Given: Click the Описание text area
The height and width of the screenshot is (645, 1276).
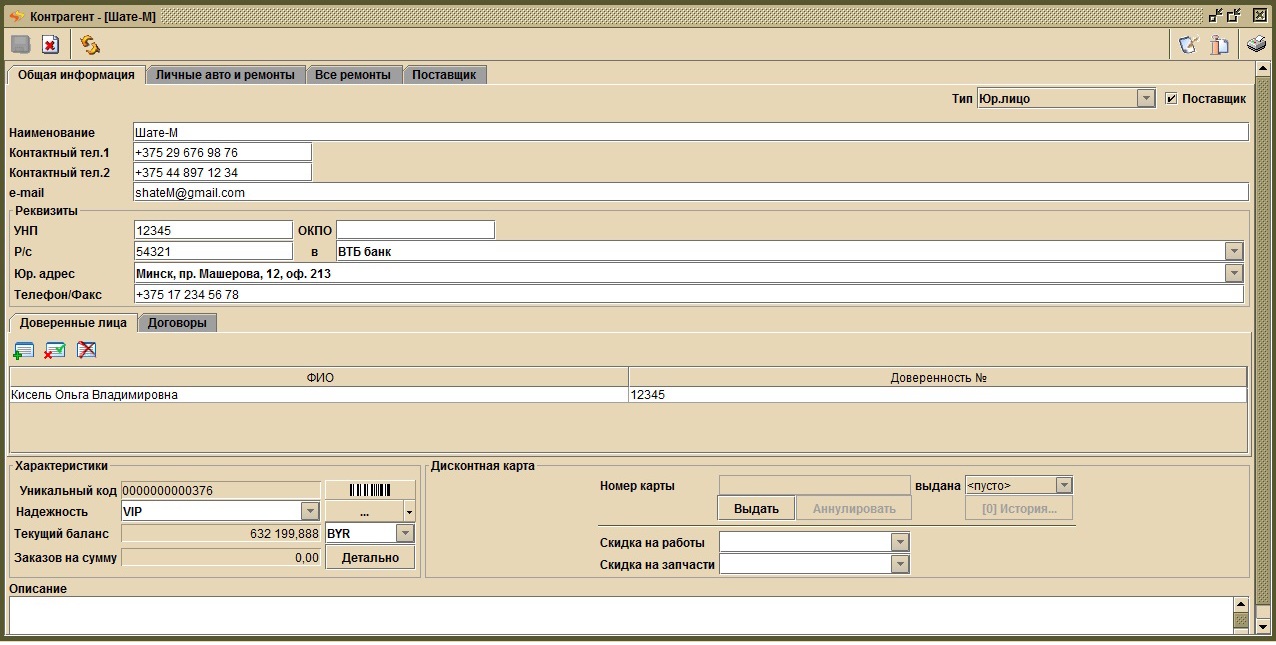Looking at the screenshot, I should coord(620,614).
